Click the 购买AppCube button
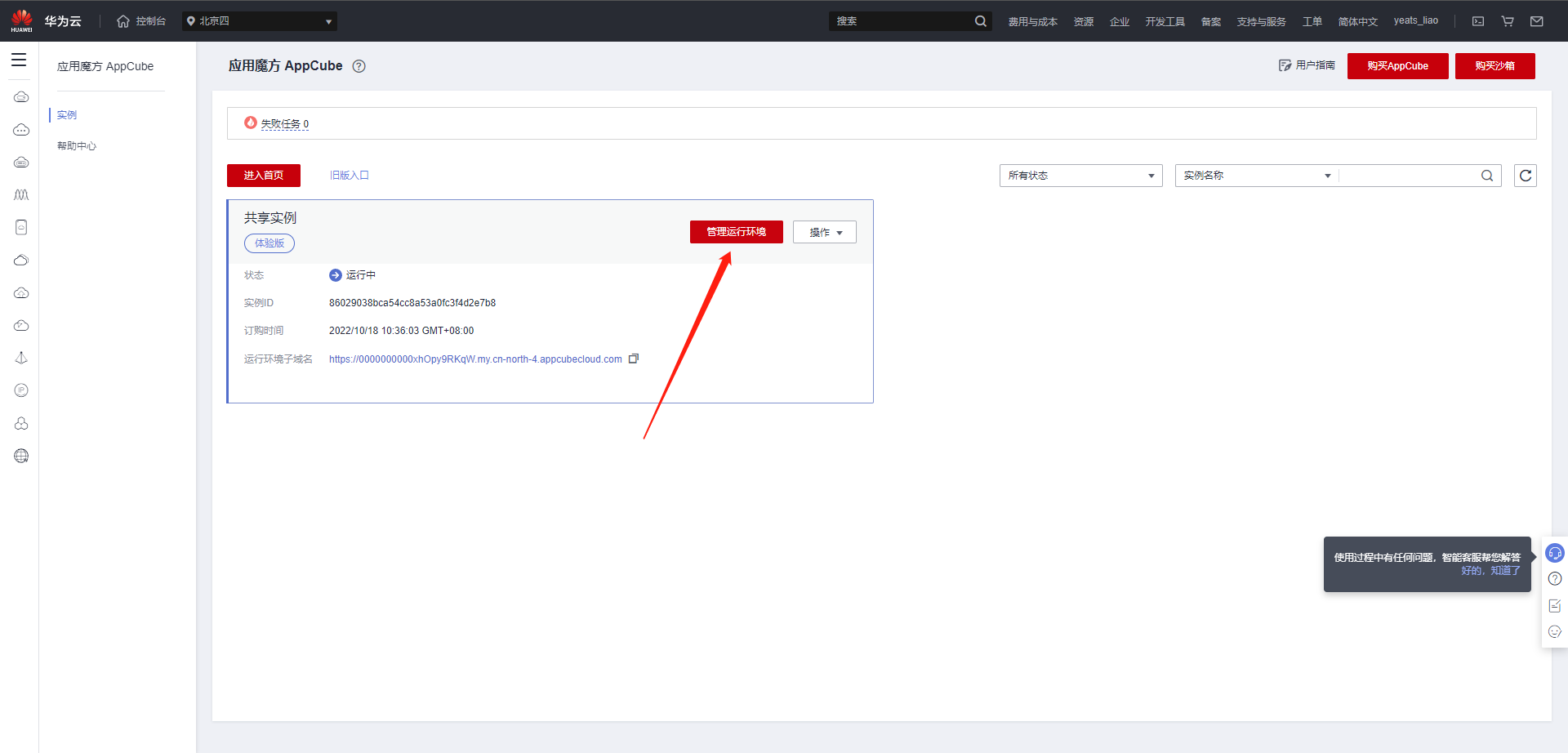This screenshot has height=753, width=1568. click(x=1397, y=66)
